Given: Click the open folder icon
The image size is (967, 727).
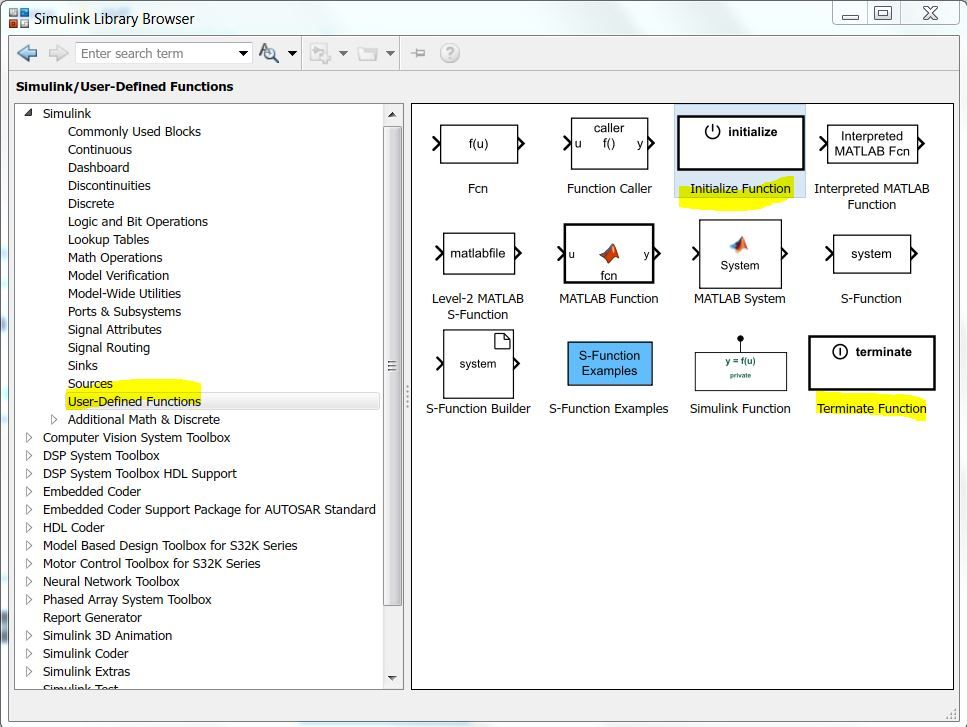Looking at the screenshot, I should coord(368,54).
